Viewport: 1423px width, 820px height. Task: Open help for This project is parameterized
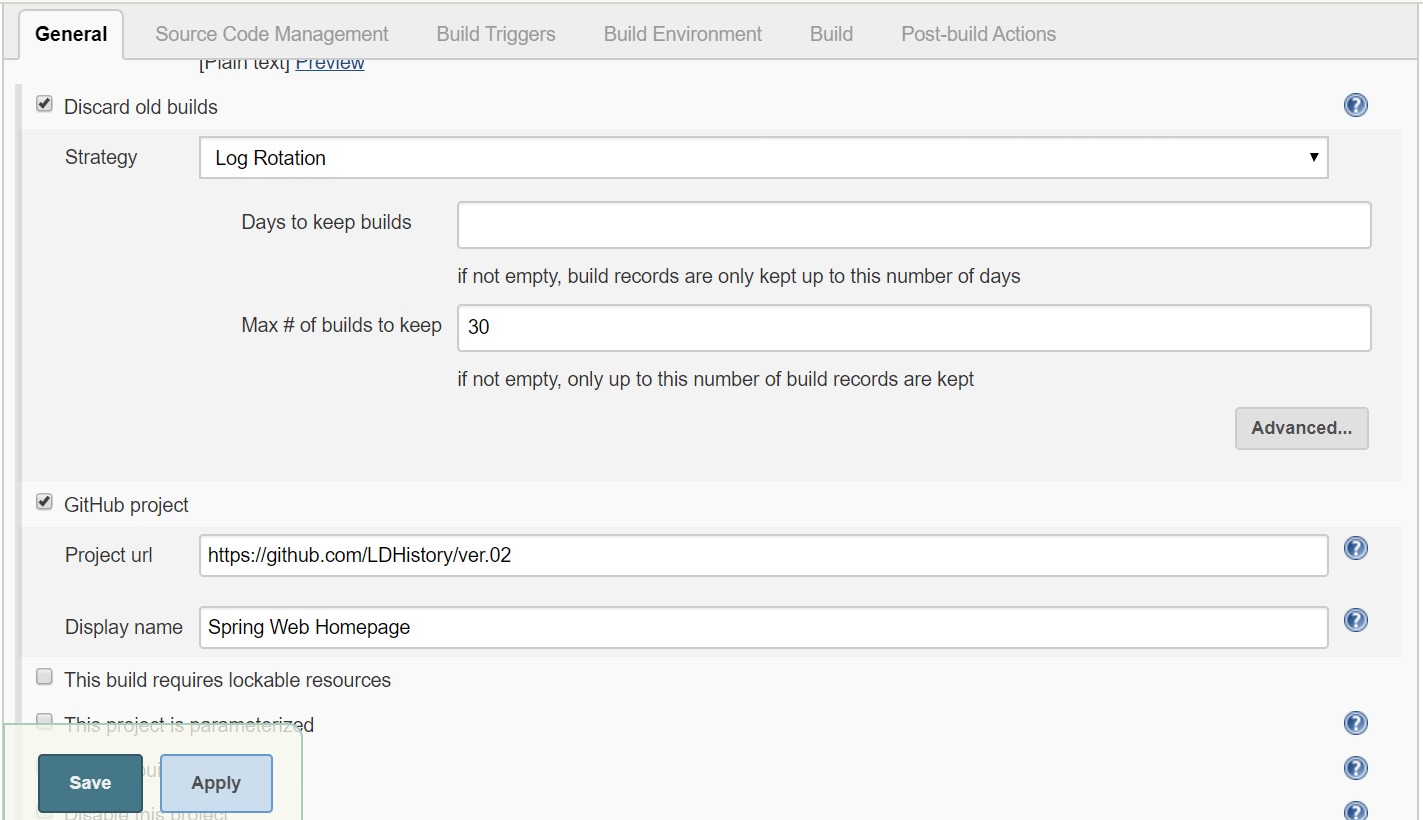pos(1355,723)
